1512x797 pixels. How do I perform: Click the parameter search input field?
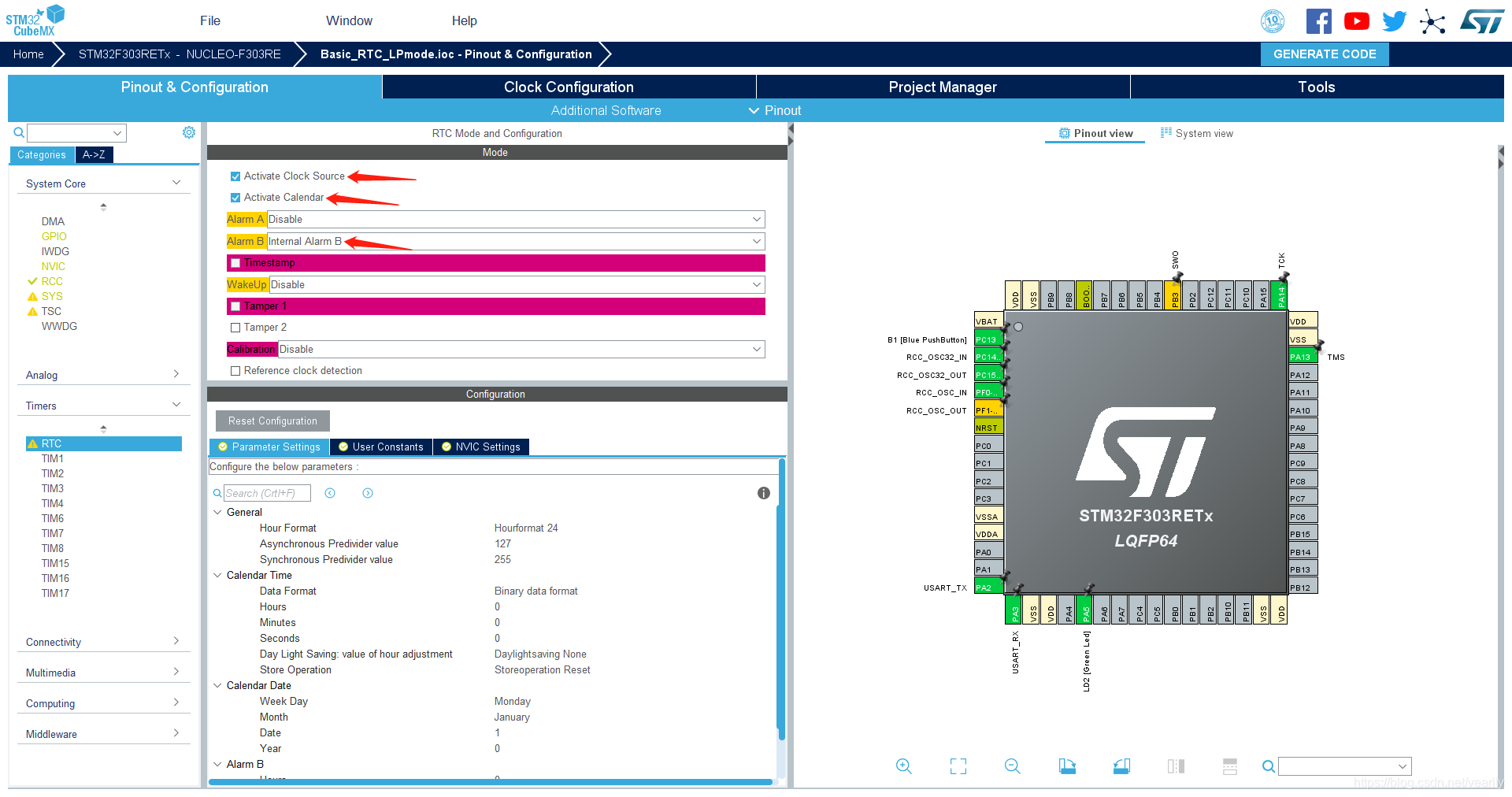coord(267,493)
